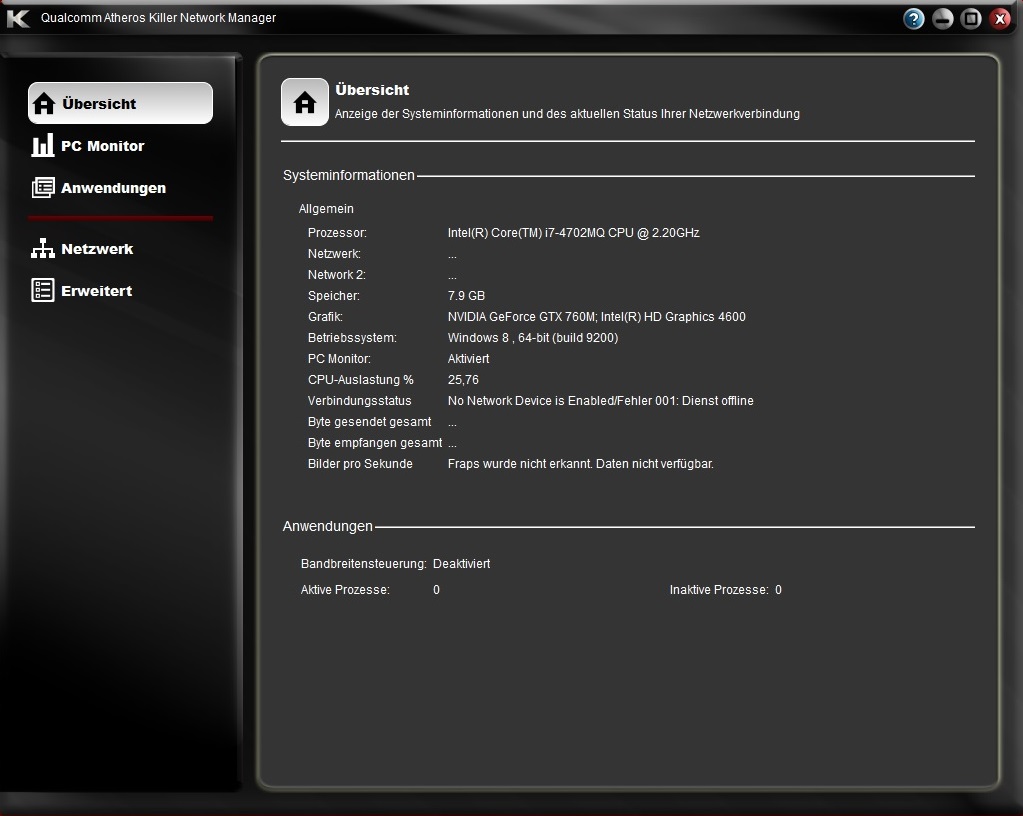Click the Network 2 label

pyautogui.click(x=337, y=275)
